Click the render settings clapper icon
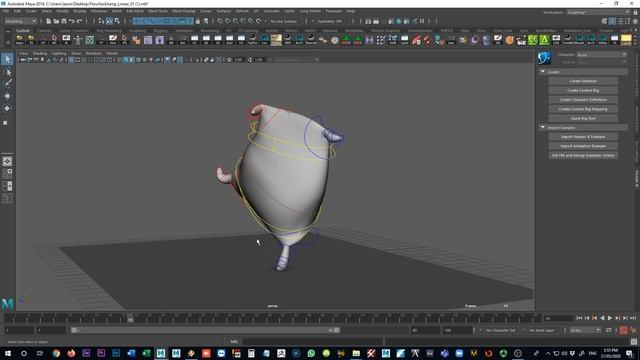640x360 pixels. pos(391,21)
